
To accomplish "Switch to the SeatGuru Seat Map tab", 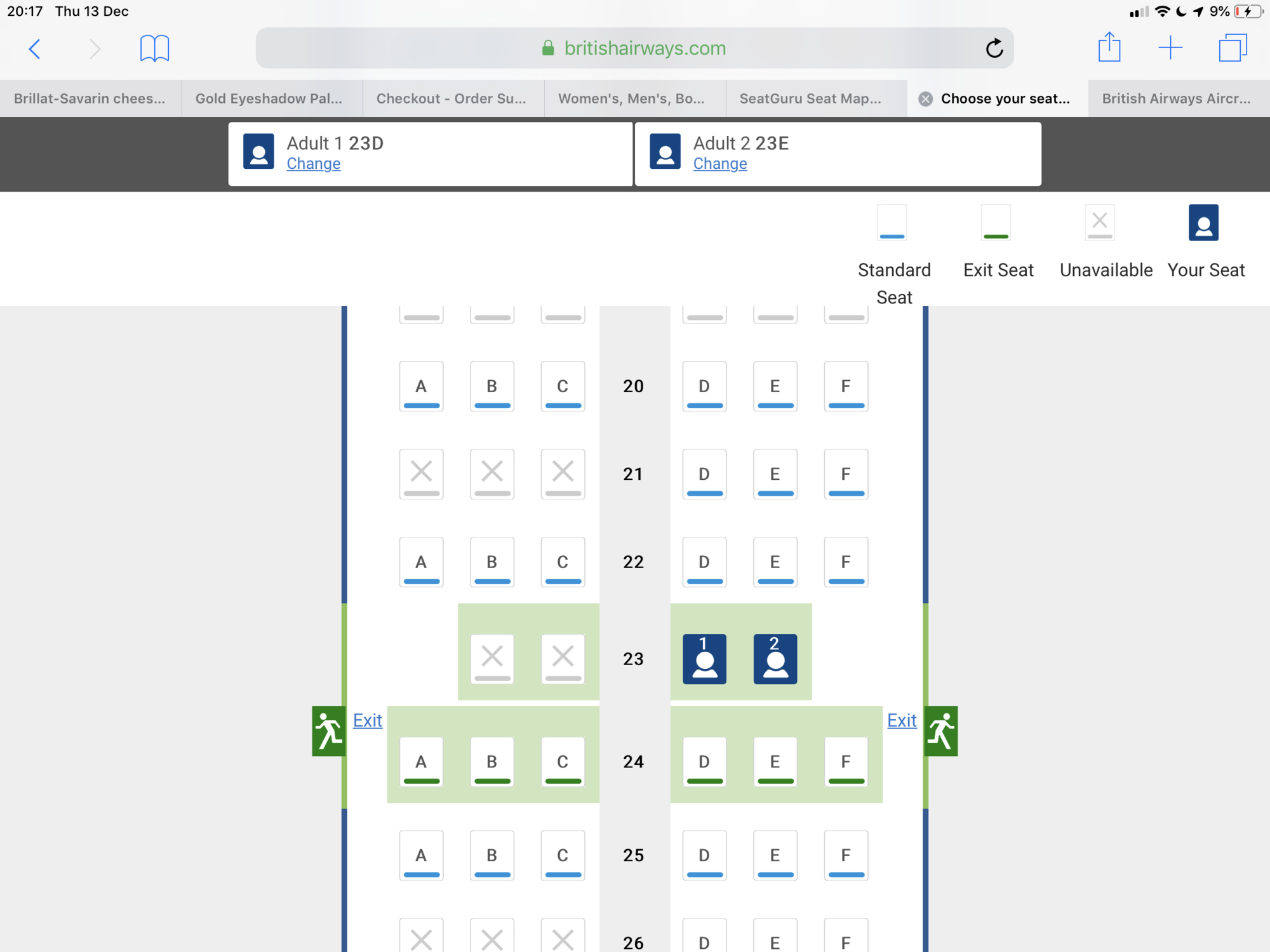I will click(810, 99).
